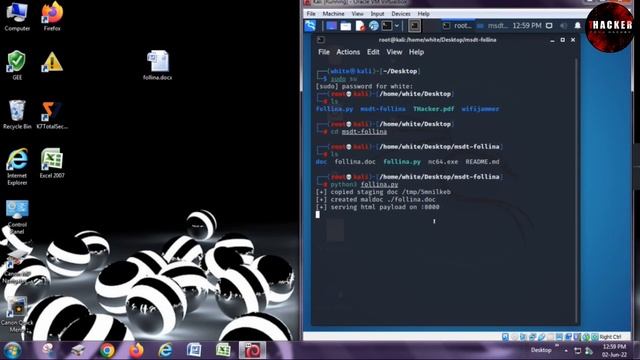
Task: Click the Windows taskbar clock
Action: 614,351
